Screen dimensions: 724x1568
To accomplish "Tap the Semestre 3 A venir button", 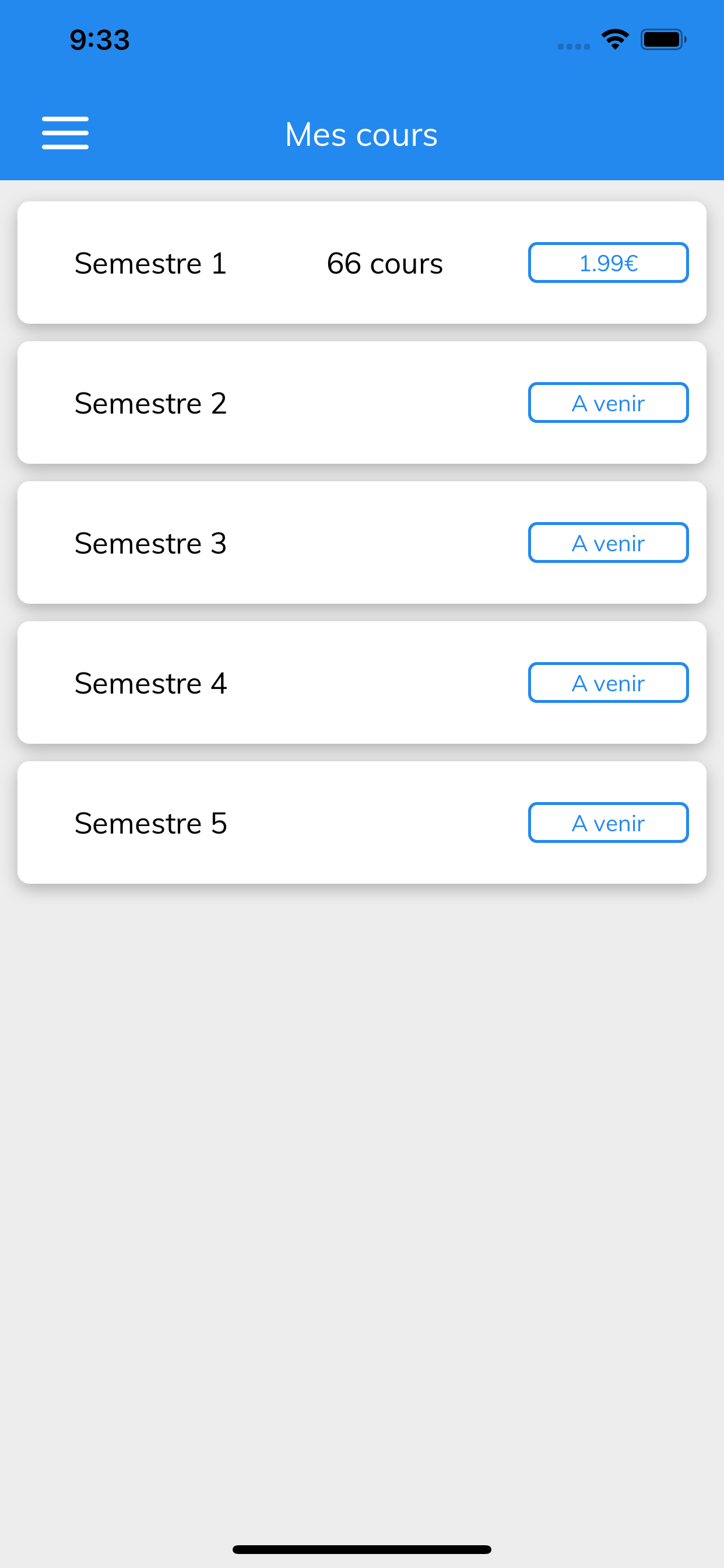I will coord(609,542).
